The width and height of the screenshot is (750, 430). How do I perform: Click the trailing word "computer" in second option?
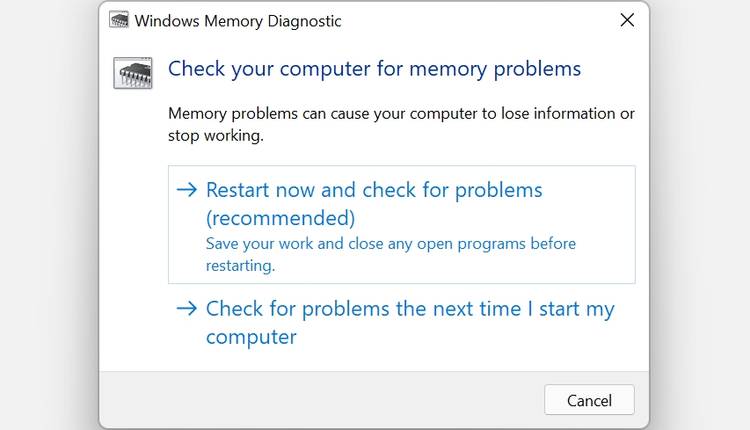pos(251,337)
